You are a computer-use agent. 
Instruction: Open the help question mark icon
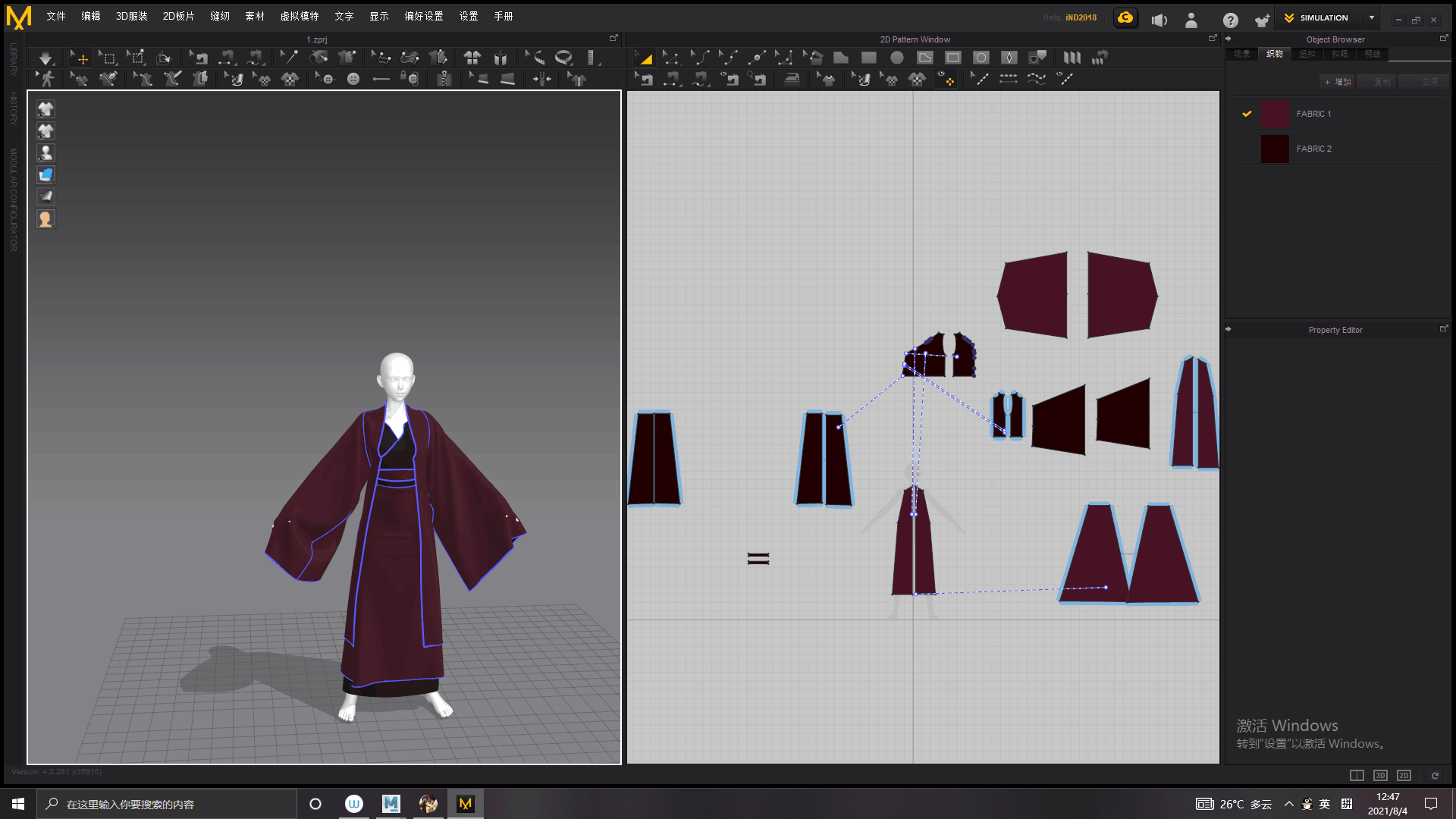click(1230, 20)
